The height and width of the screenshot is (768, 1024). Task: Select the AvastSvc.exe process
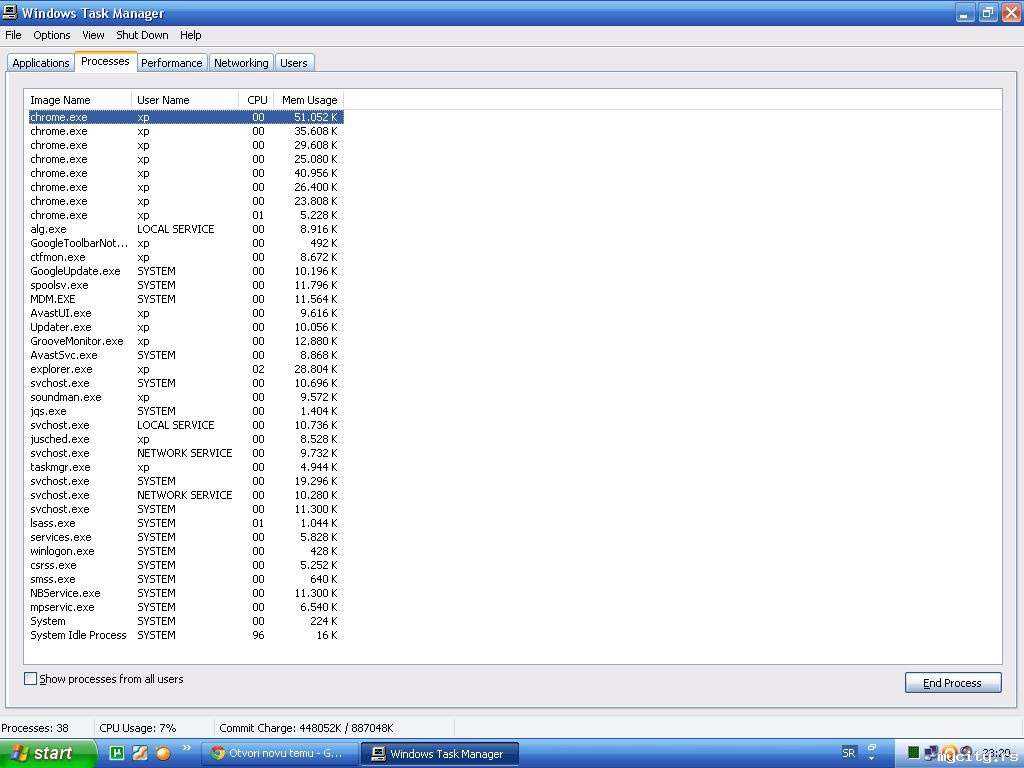coord(185,355)
